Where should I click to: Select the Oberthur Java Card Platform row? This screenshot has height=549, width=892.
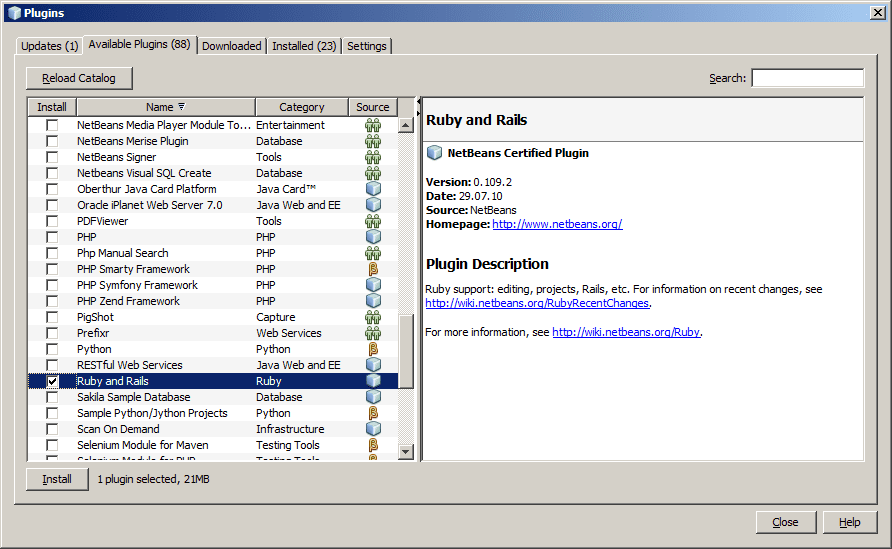(x=213, y=189)
